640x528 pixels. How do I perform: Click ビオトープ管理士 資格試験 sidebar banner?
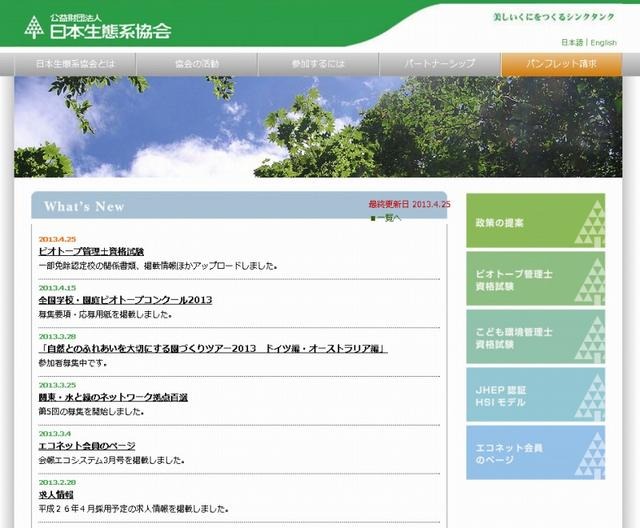[536, 279]
